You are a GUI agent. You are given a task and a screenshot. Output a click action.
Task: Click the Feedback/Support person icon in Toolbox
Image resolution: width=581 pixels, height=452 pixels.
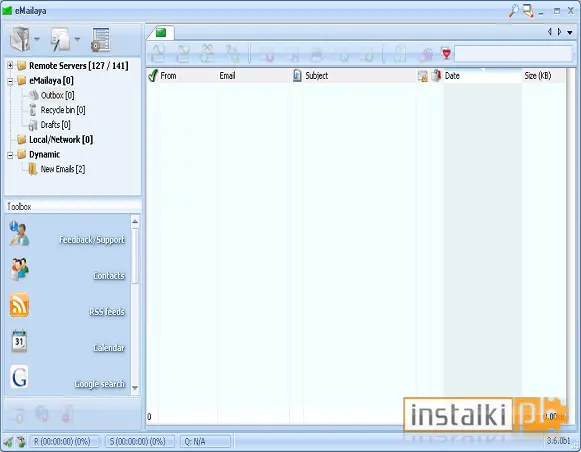(19, 233)
